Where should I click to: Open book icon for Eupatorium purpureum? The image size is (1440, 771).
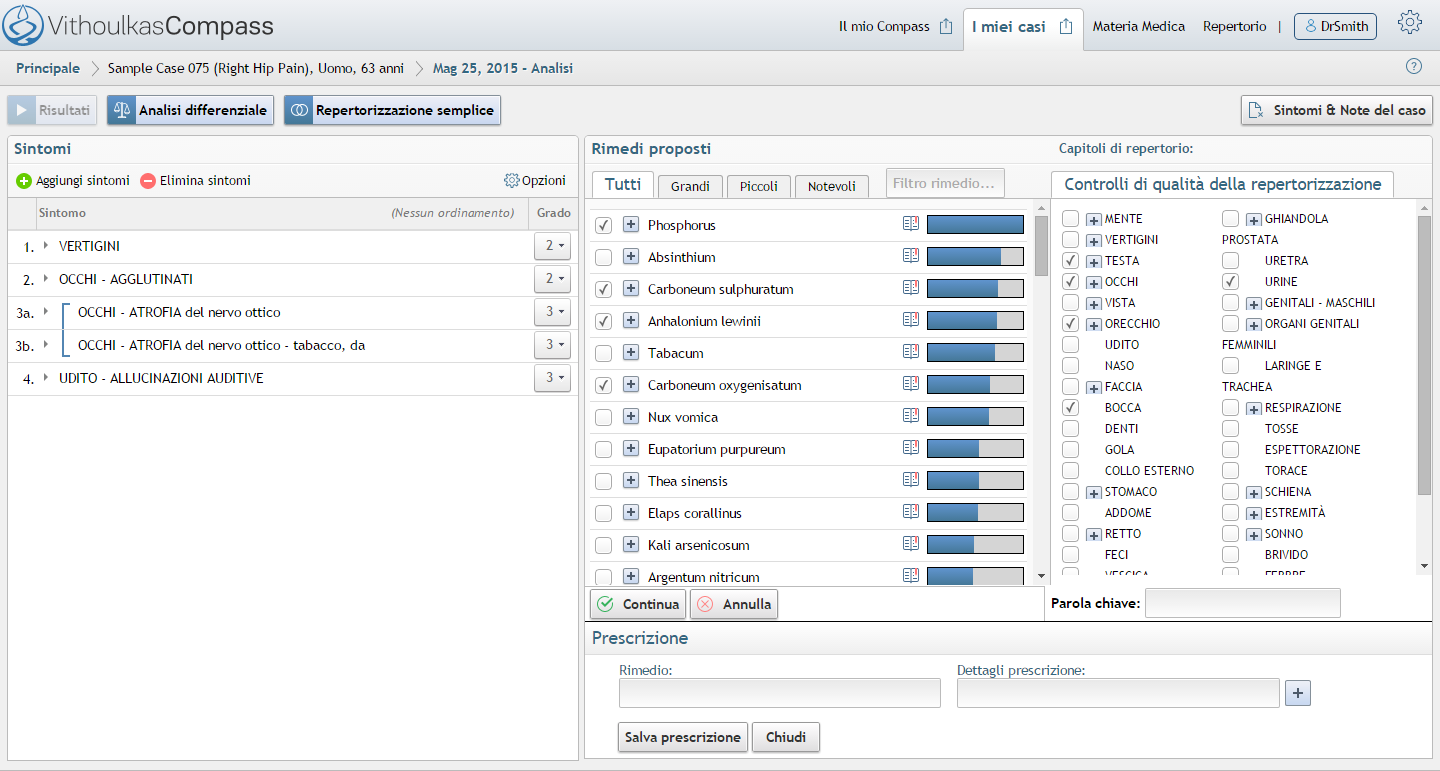point(910,448)
